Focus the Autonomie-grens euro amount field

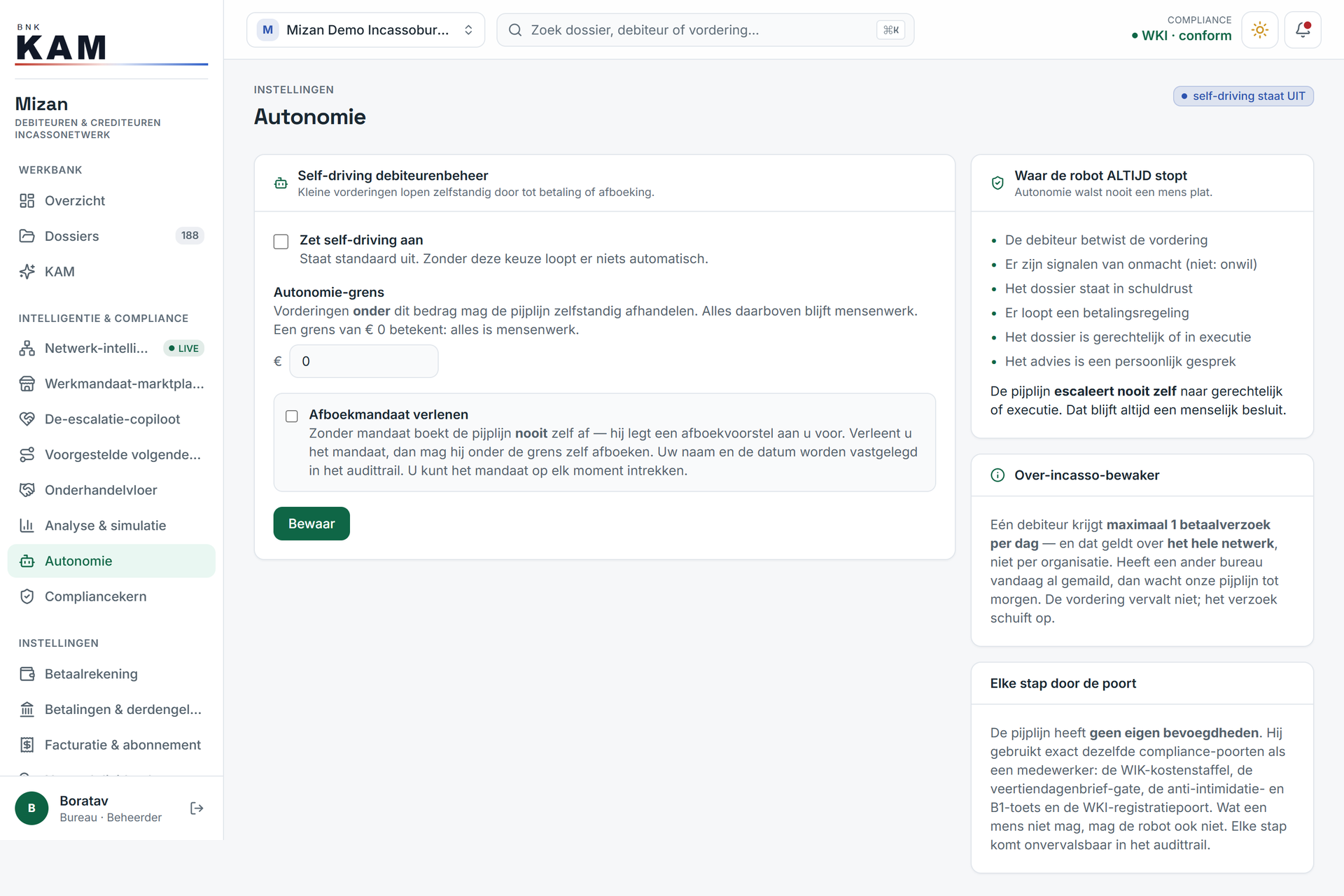(364, 361)
